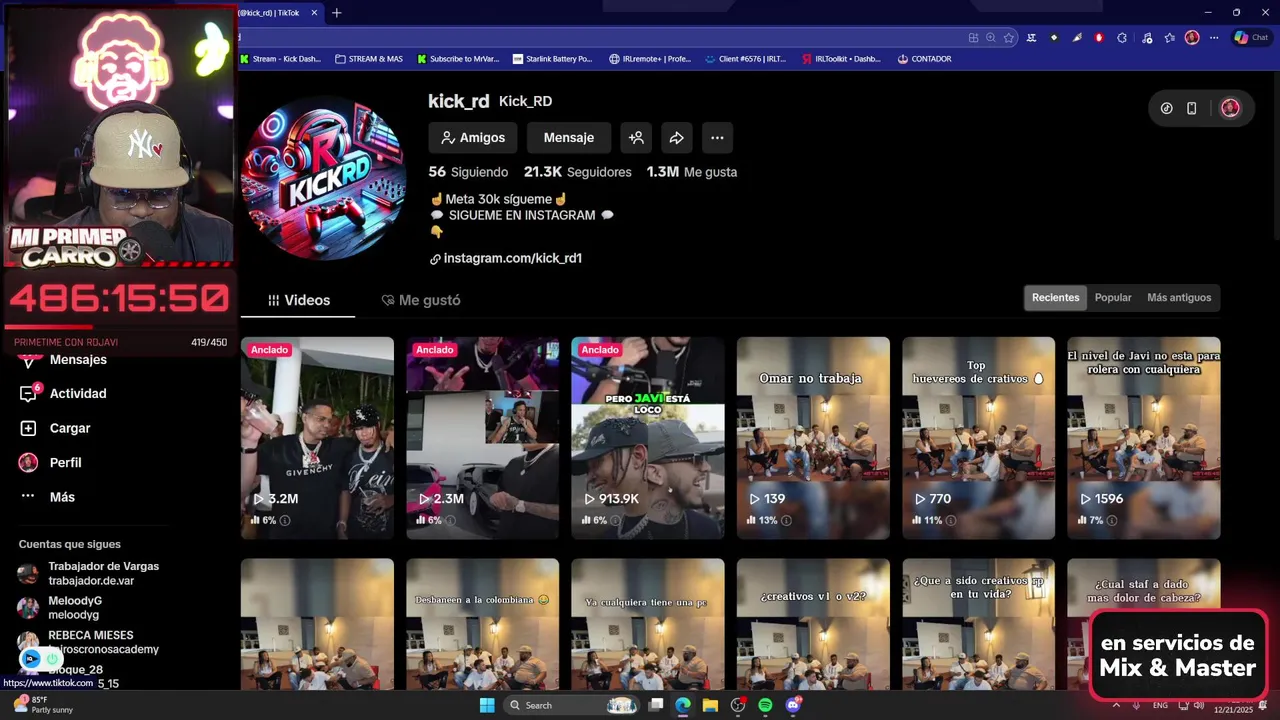Open REBECA MIESES followed account
The width and height of the screenshot is (1280, 720).
click(x=89, y=642)
